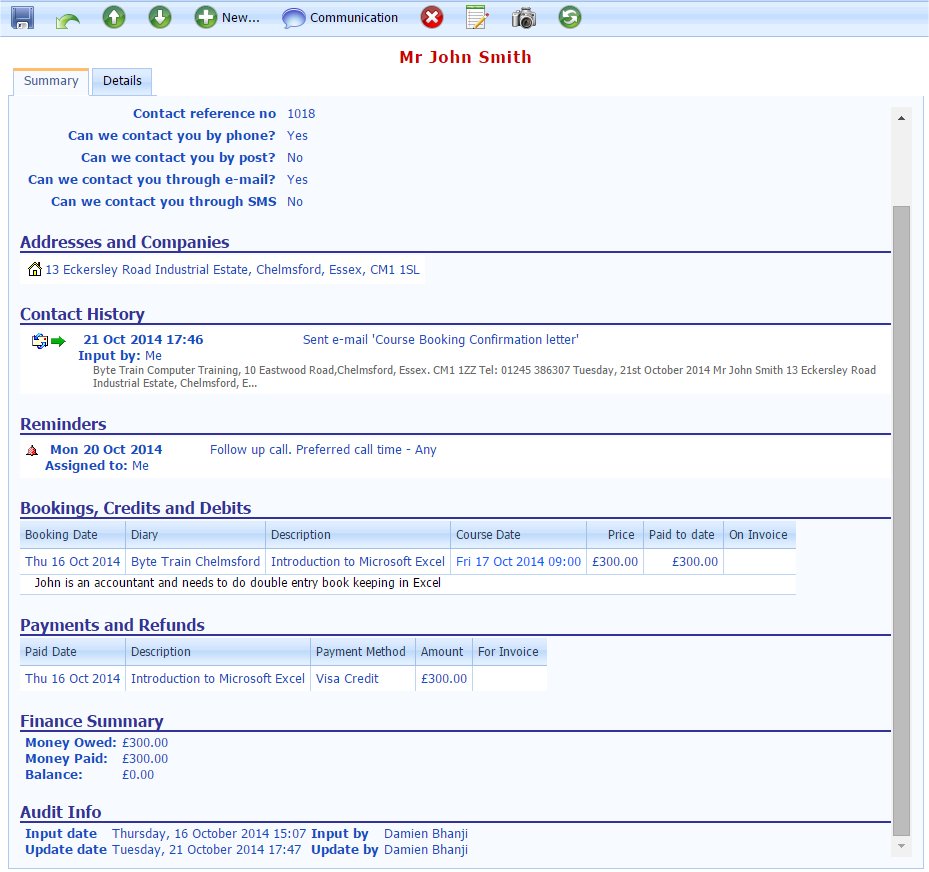Screen dimensions: 929x872
Task: Open the Mon 20 Oct 2014 reminder
Action: click(106, 450)
